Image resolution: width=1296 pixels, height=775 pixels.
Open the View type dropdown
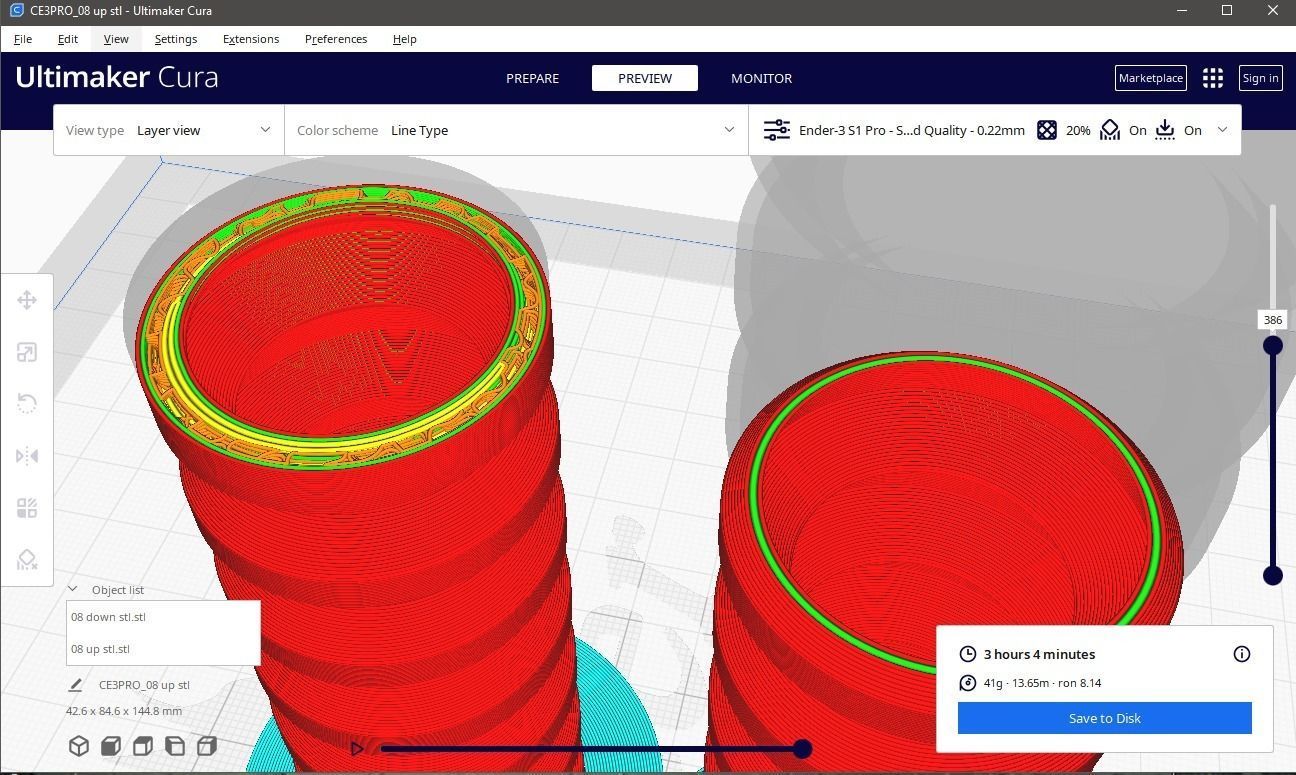[x=169, y=130]
